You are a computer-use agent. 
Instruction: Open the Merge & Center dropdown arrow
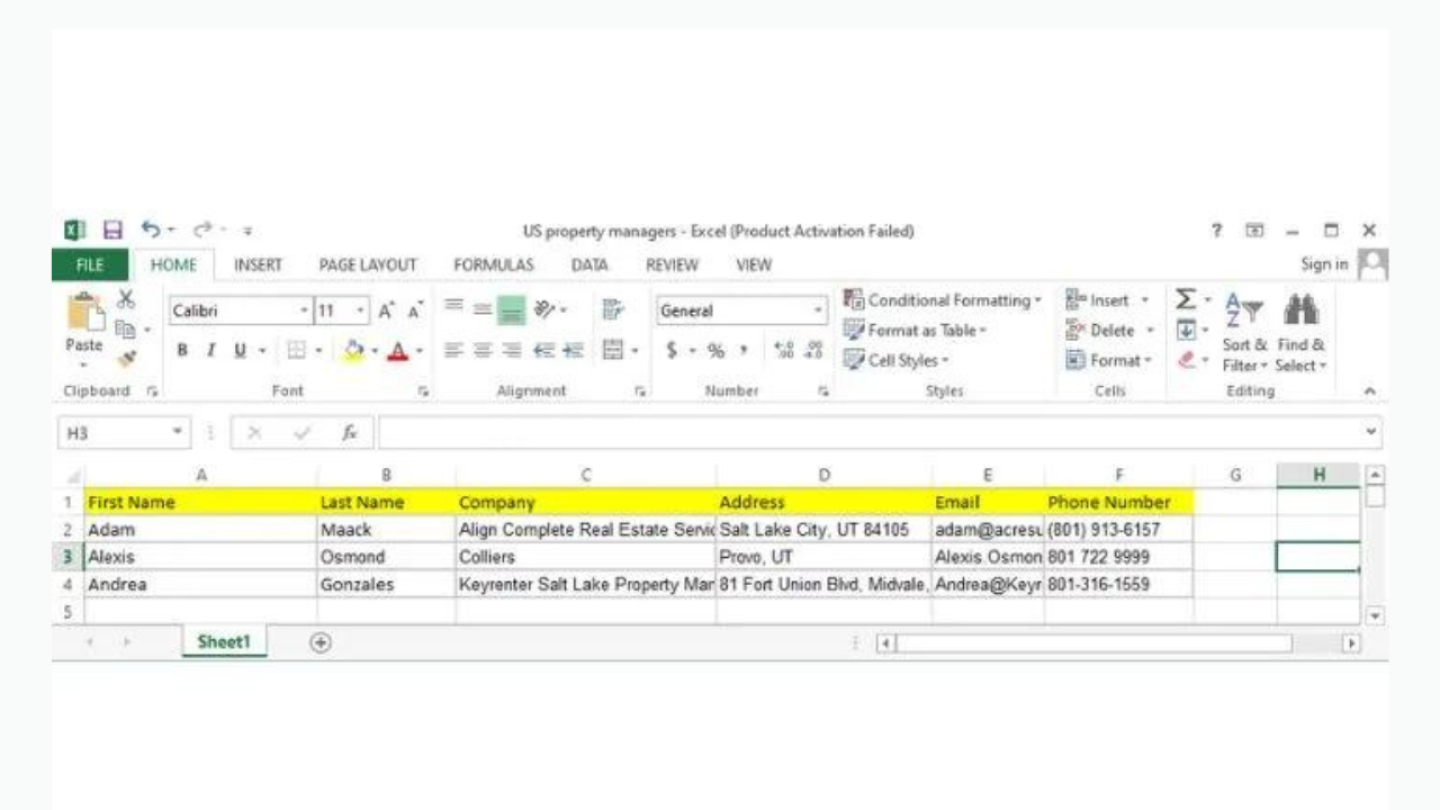[635, 351]
